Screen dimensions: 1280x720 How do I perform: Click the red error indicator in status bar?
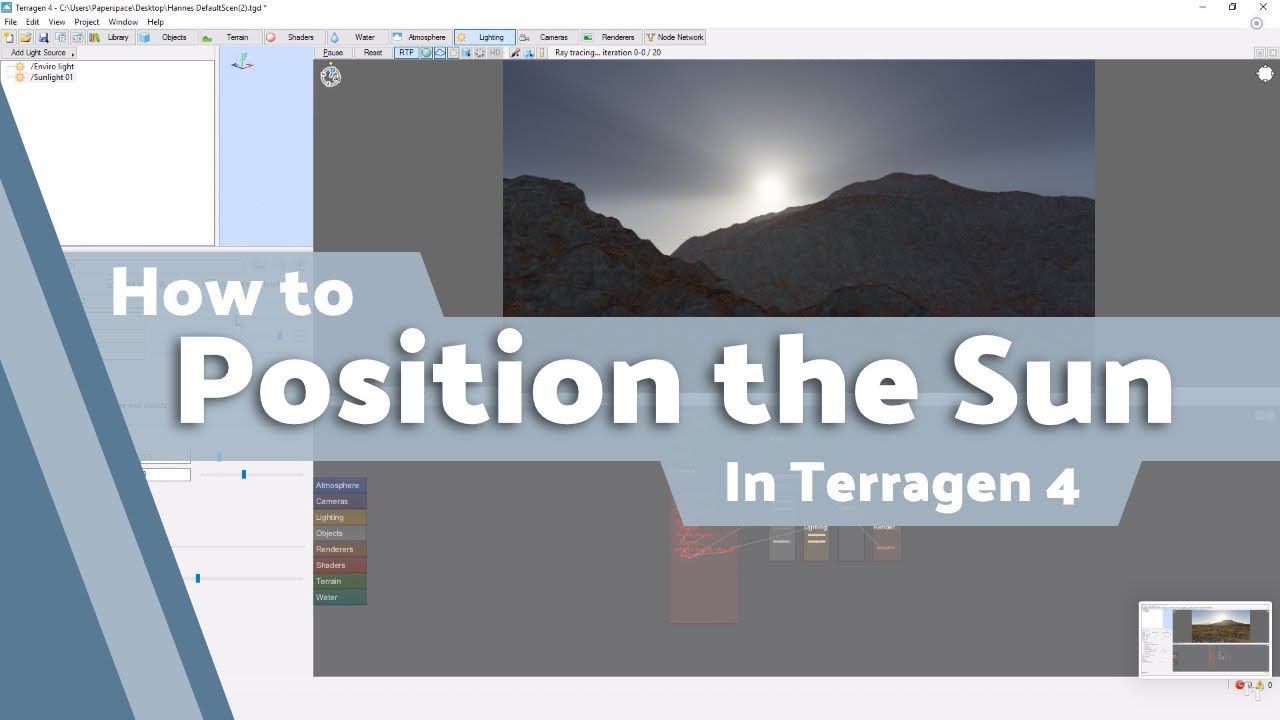coord(1240,685)
